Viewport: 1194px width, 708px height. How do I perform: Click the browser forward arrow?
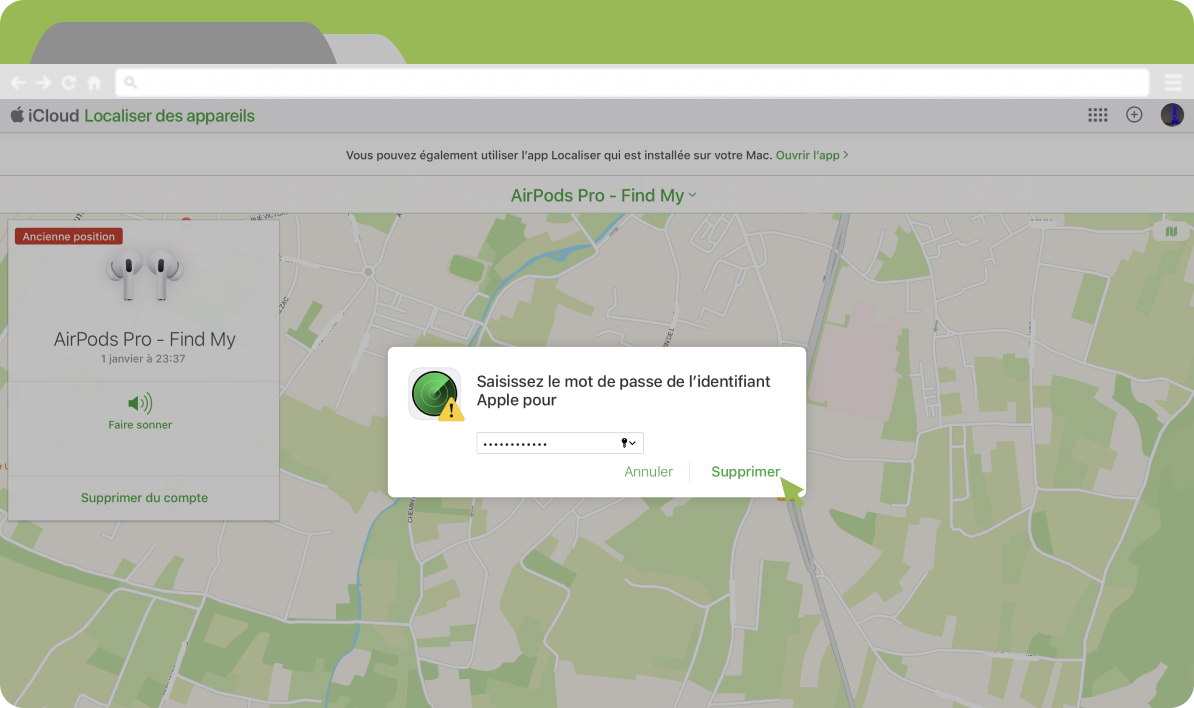(x=43, y=82)
